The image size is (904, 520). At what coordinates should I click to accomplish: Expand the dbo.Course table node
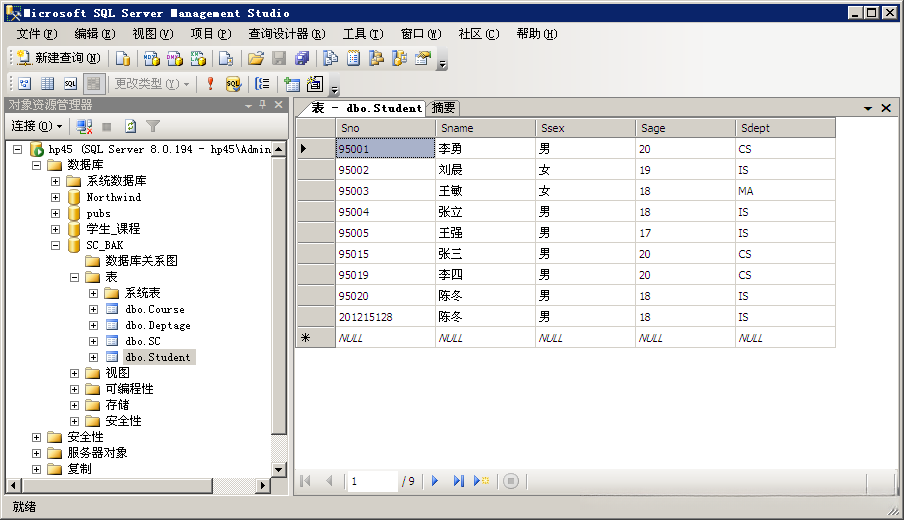[x=94, y=309]
